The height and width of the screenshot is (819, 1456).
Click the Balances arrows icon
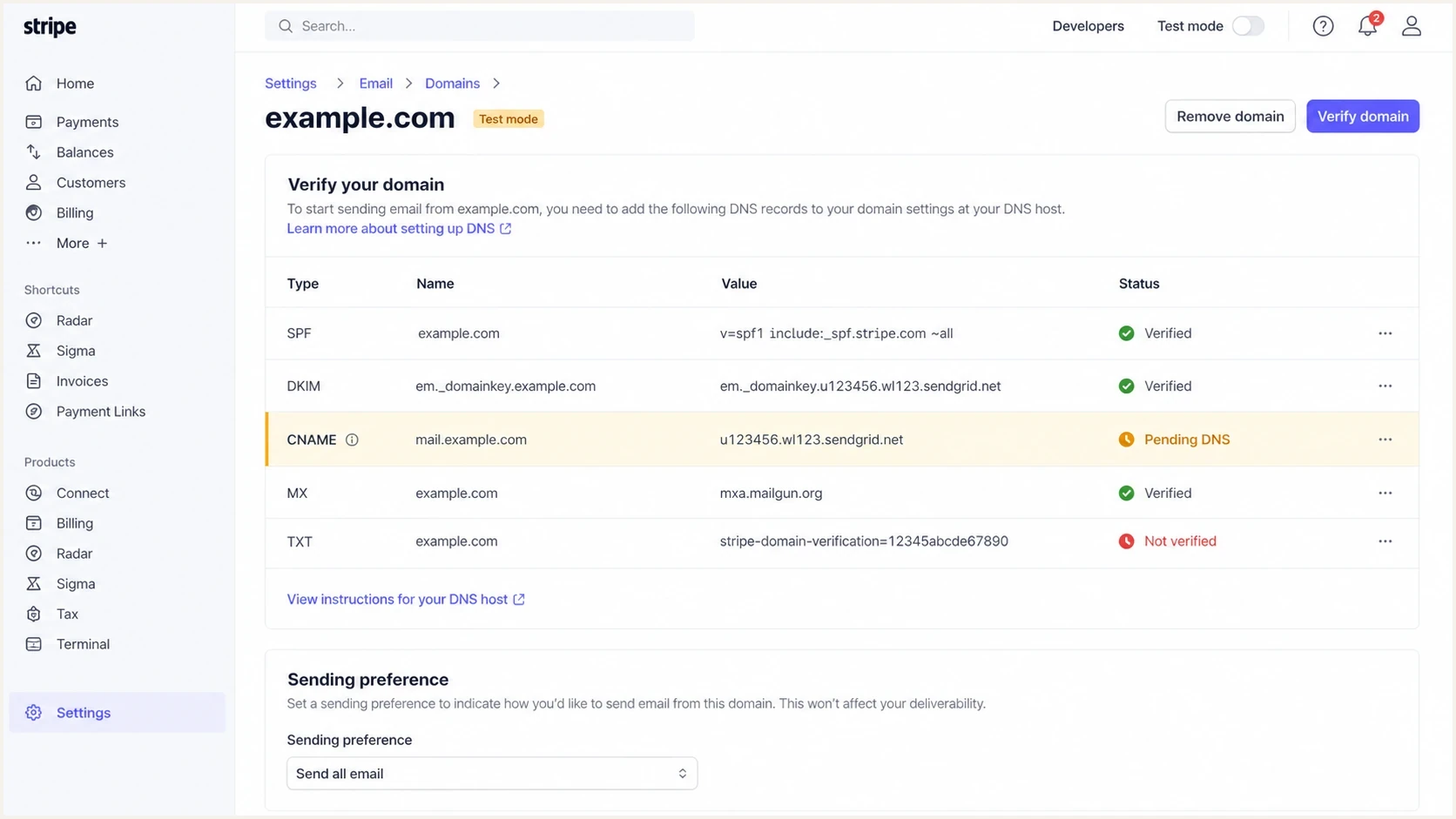pos(34,152)
